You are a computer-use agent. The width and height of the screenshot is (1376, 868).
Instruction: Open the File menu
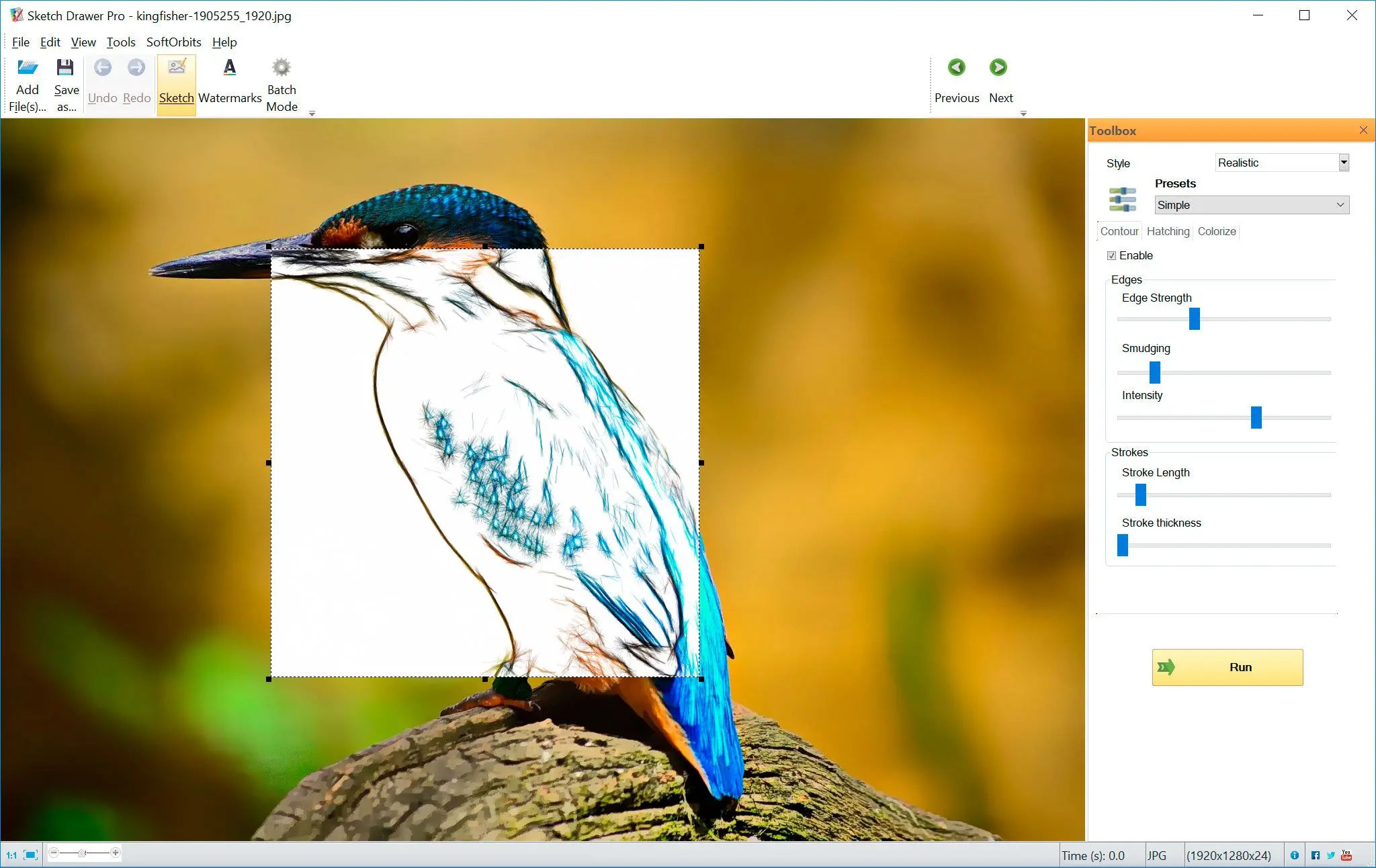tap(19, 42)
